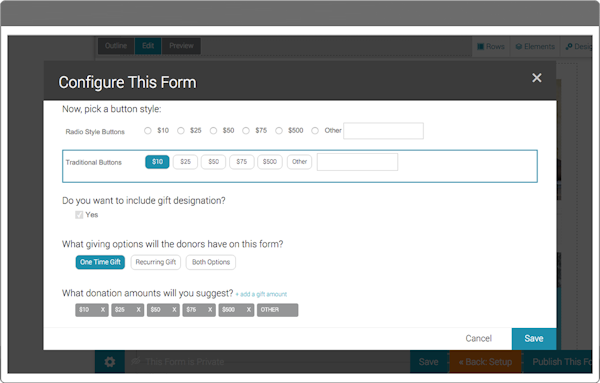Close the Configure This Form dialog
Viewport: 600px width, 383px height.
pyautogui.click(x=536, y=78)
